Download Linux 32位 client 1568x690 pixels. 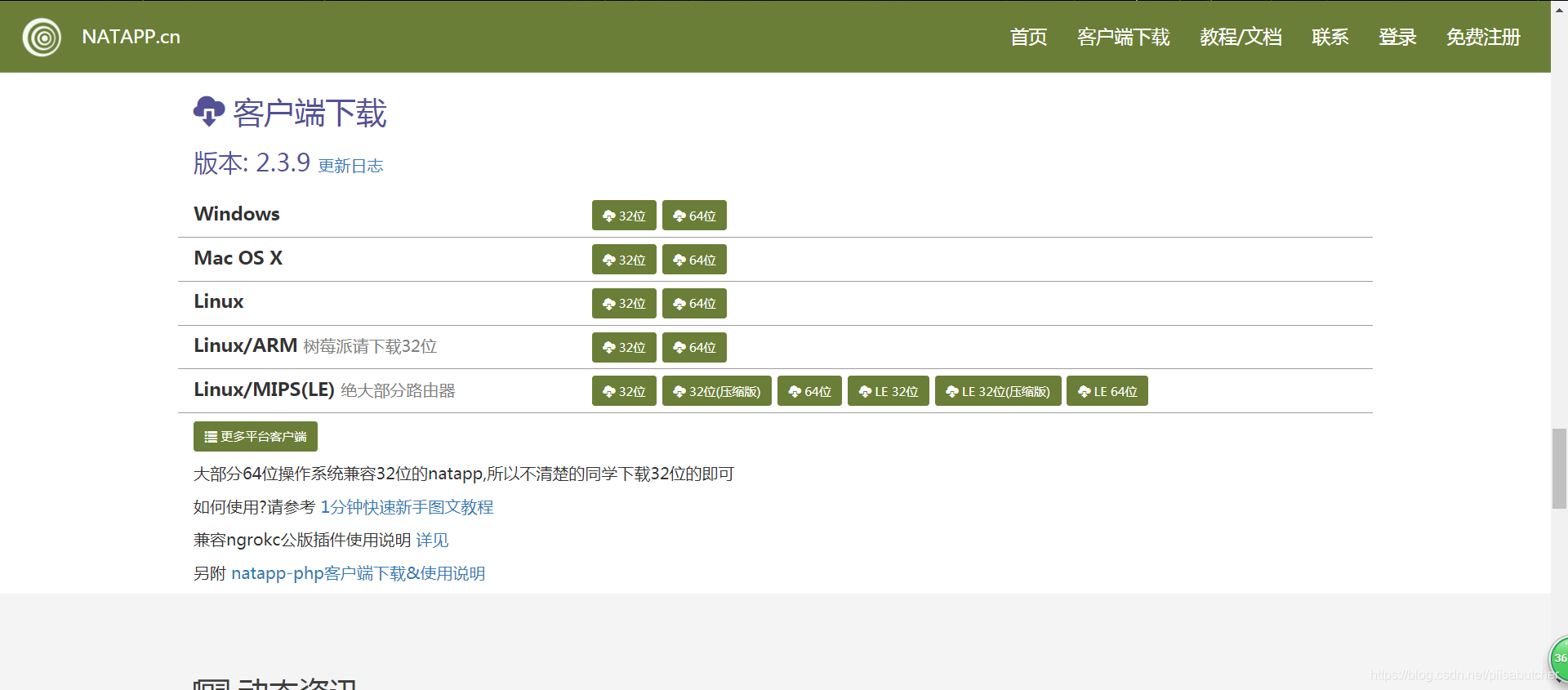[x=624, y=304]
